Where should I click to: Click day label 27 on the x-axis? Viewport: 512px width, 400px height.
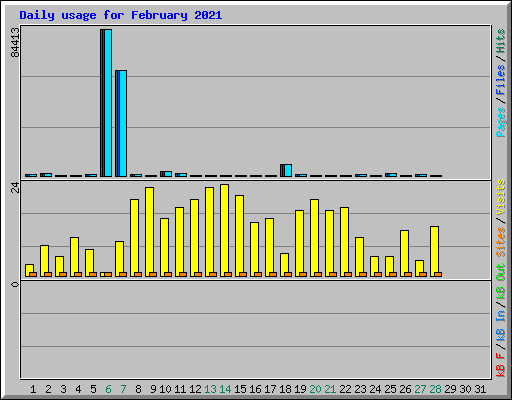(420, 389)
